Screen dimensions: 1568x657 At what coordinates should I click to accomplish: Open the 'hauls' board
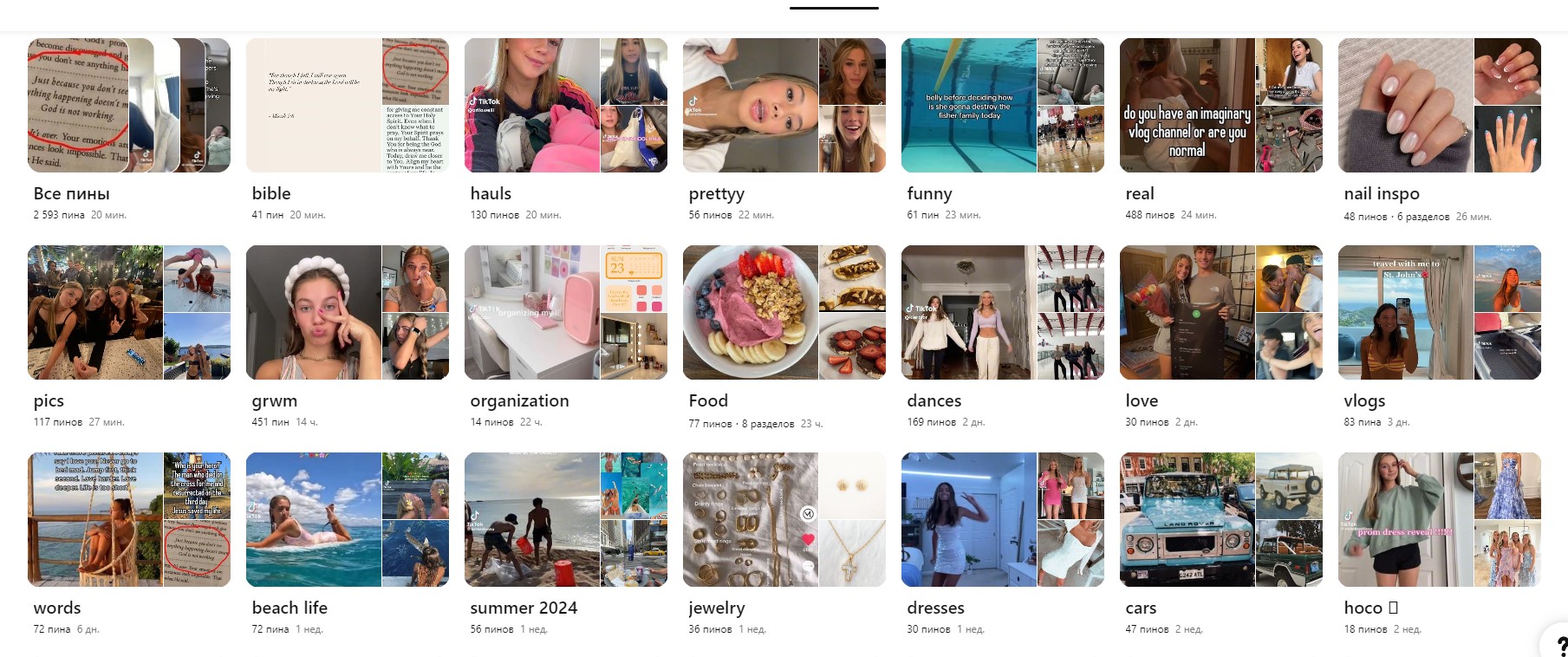coord(566,105)
